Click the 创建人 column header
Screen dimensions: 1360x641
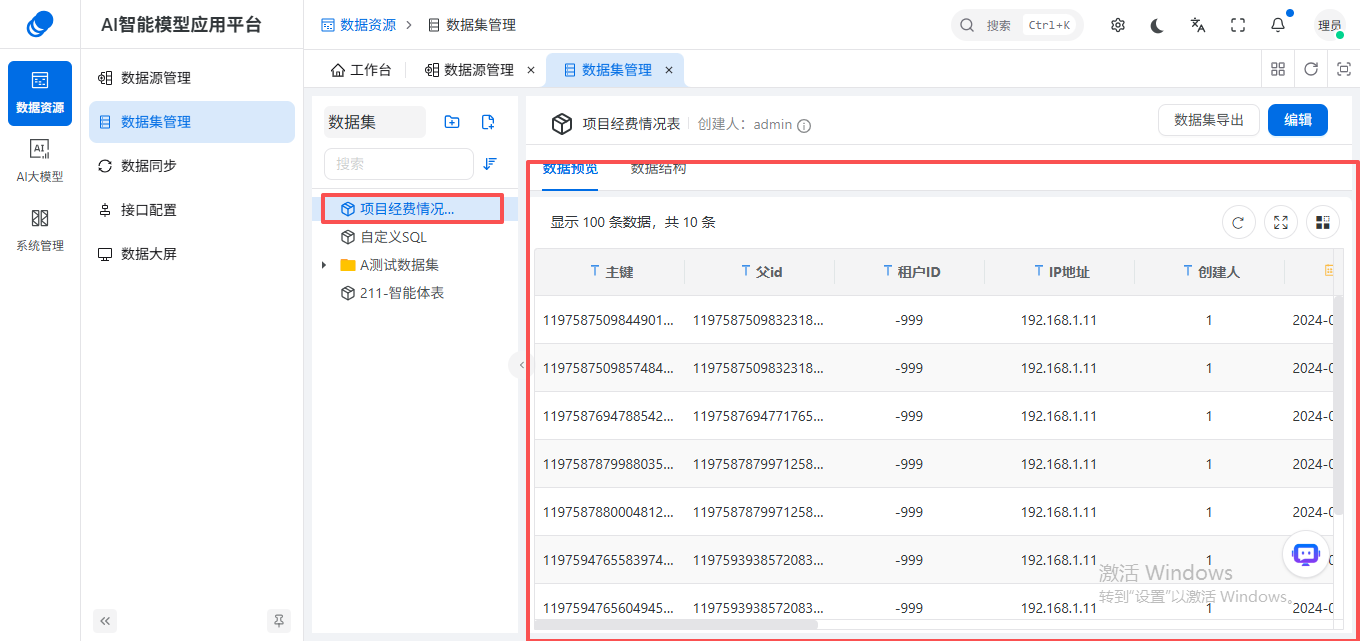point(1209,272)
